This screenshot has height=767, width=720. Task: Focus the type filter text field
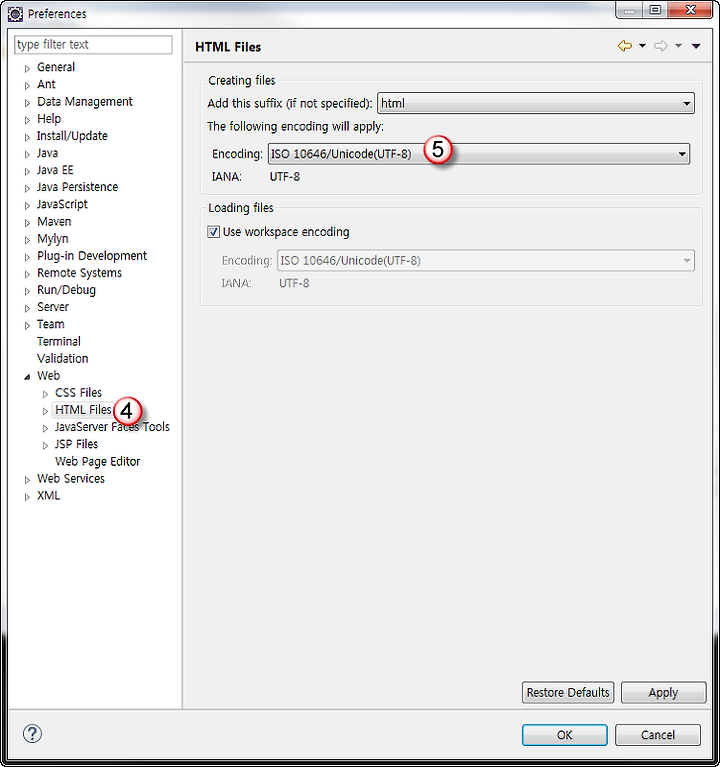pos(93,45)
